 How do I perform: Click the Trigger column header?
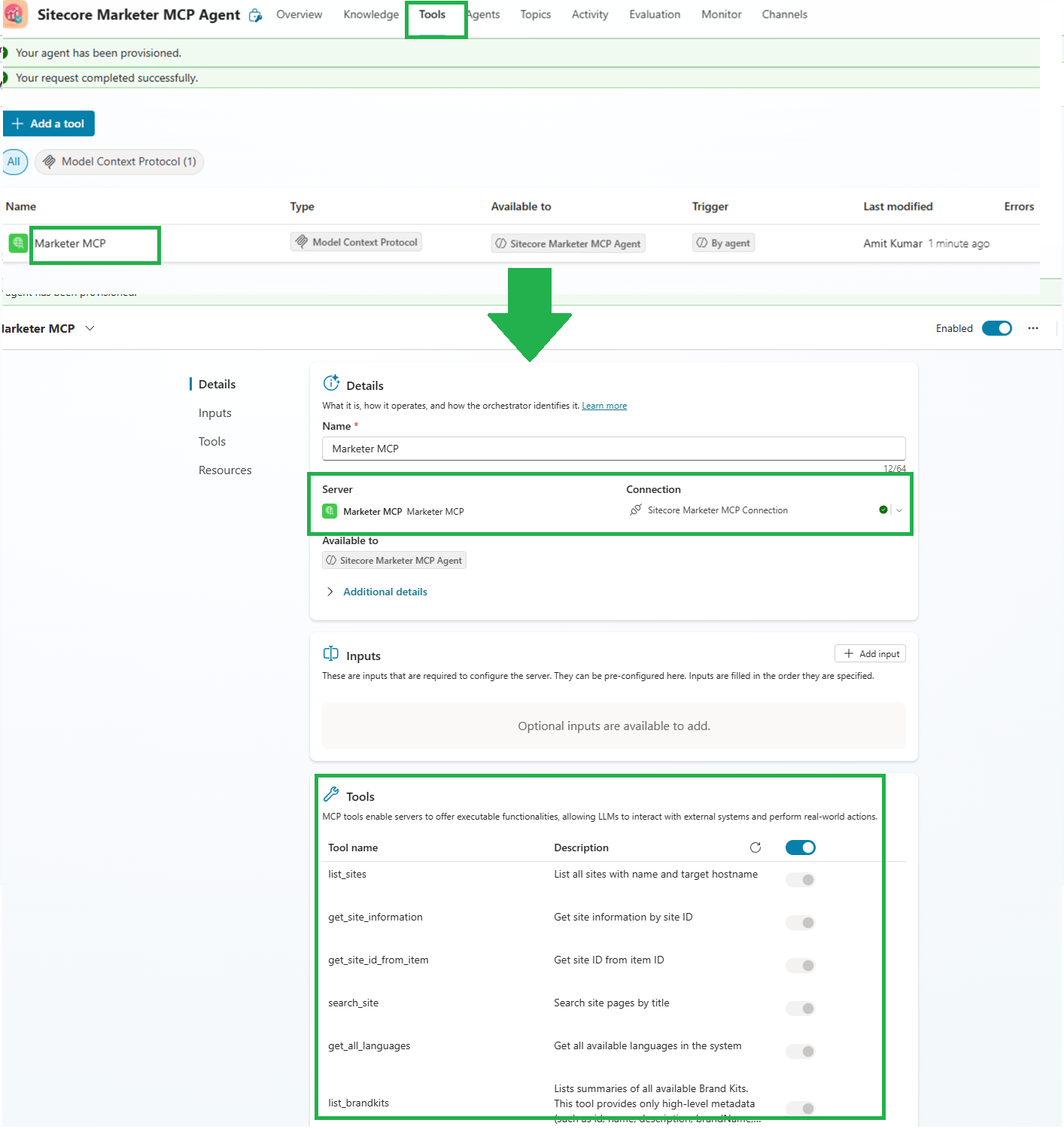pyautogui.click(x=710, y=206)
